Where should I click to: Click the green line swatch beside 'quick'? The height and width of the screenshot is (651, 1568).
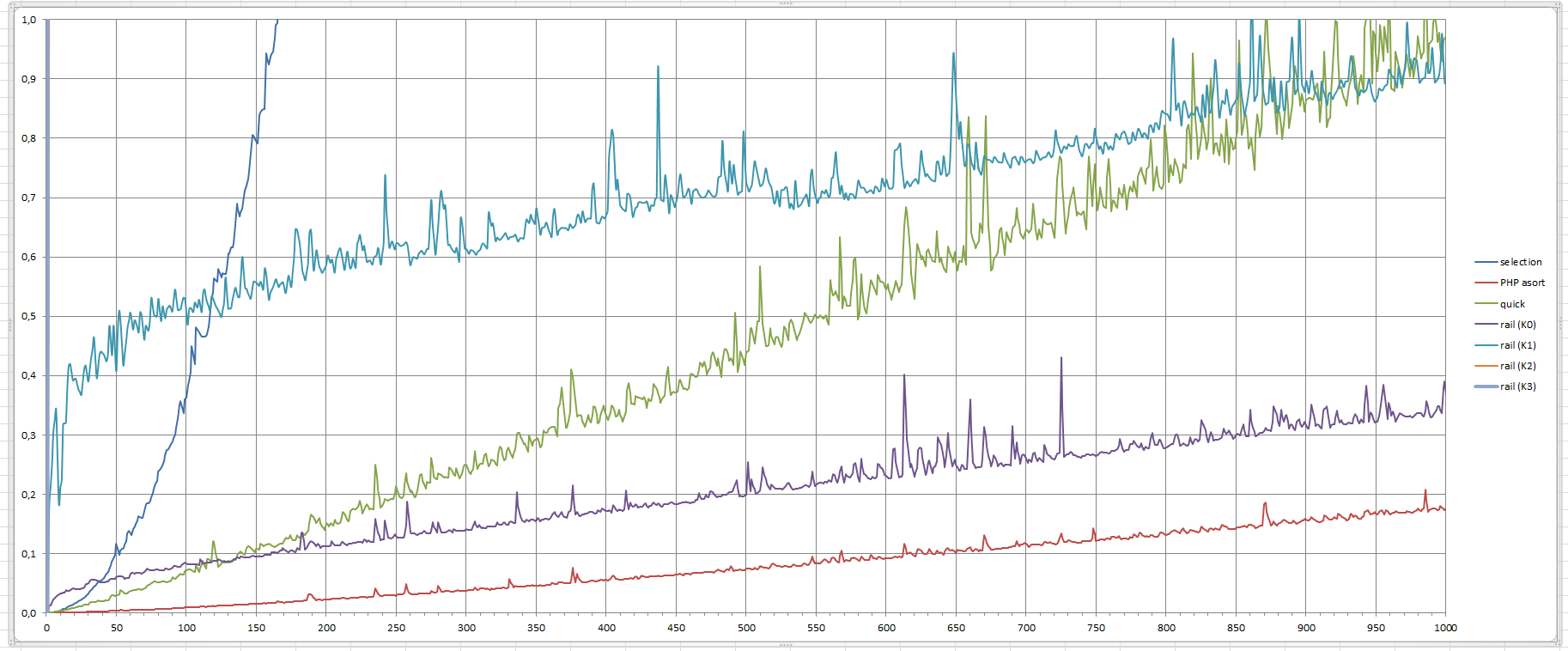point(1486,304)
